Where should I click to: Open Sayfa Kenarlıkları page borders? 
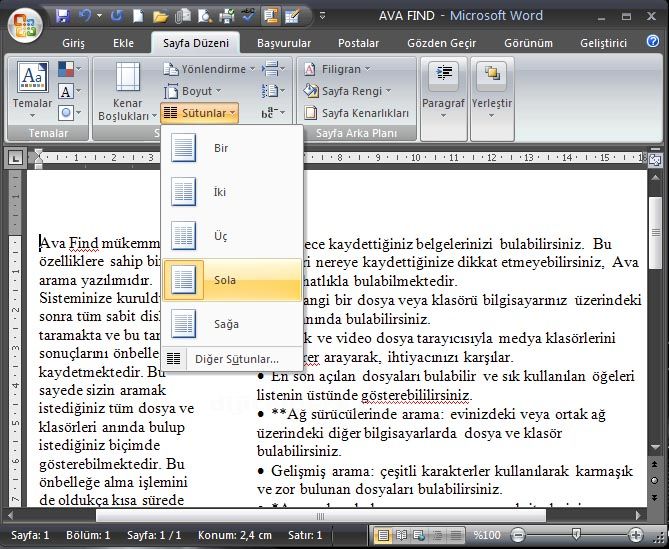pyautogui.click(x=356, y=113)
